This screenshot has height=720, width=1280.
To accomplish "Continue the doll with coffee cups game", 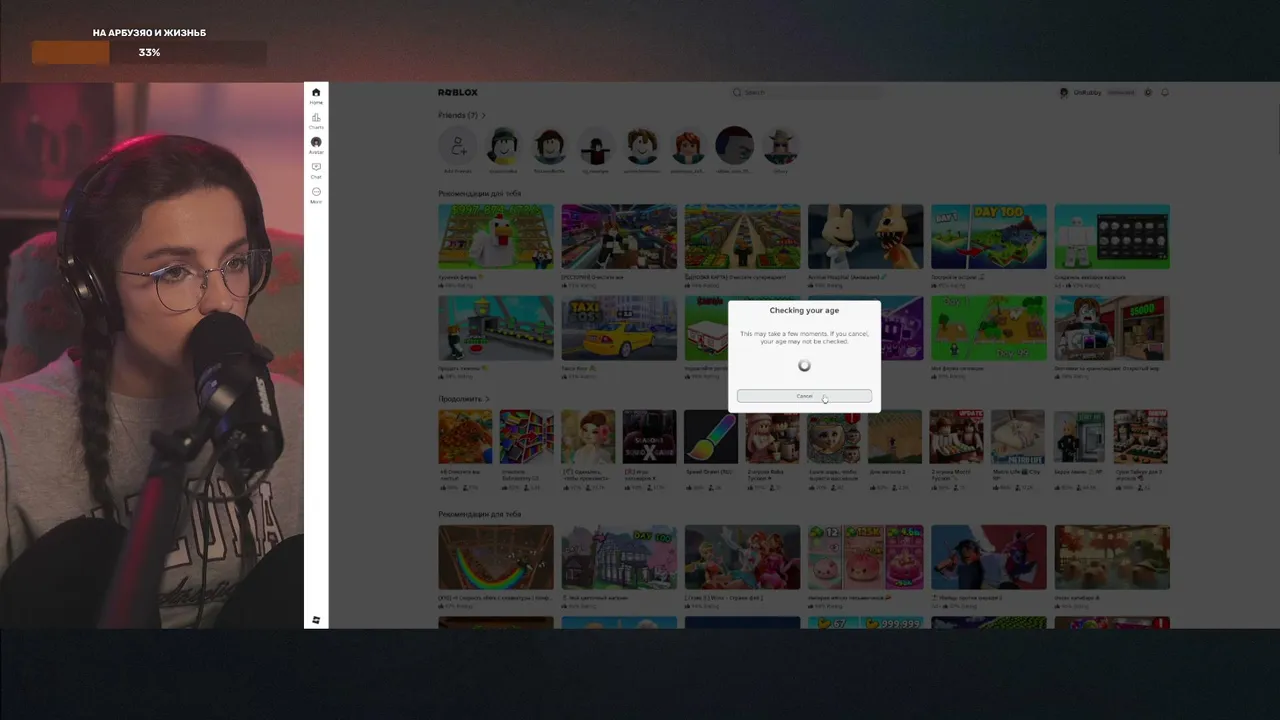I will (x=773, y=437).
